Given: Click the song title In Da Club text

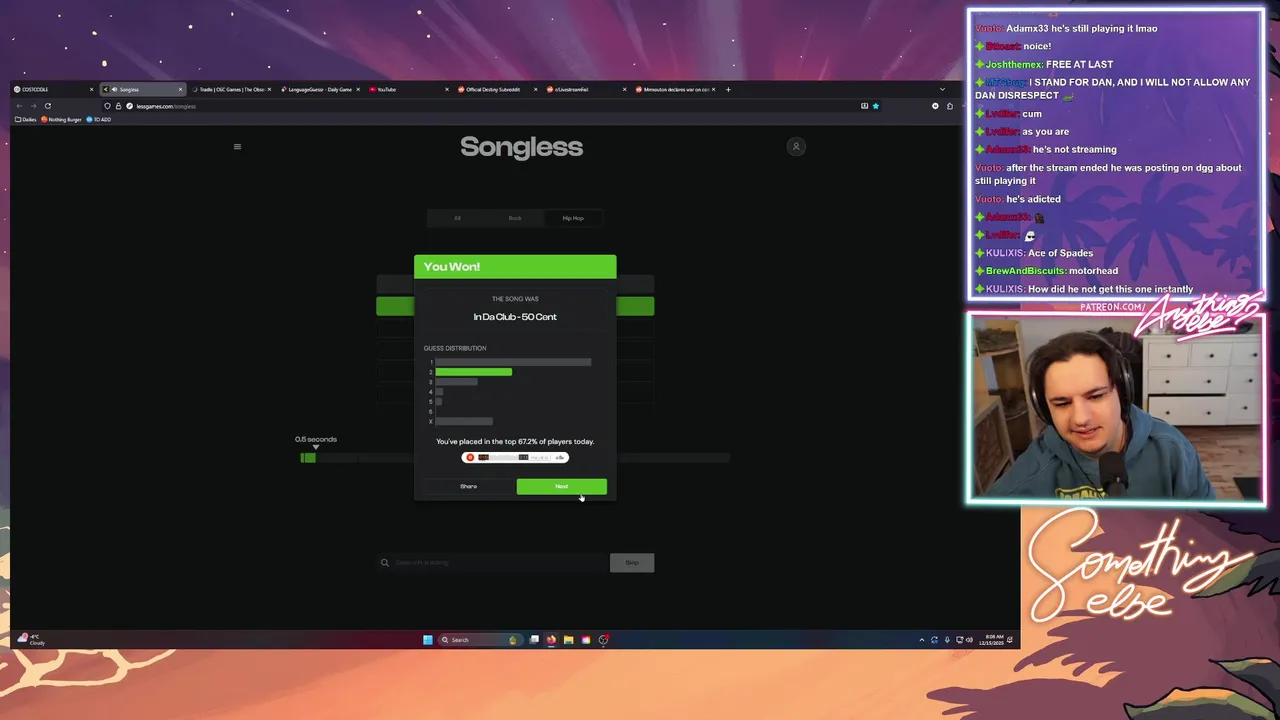Looking at the screenshot, I should (515, 317).
